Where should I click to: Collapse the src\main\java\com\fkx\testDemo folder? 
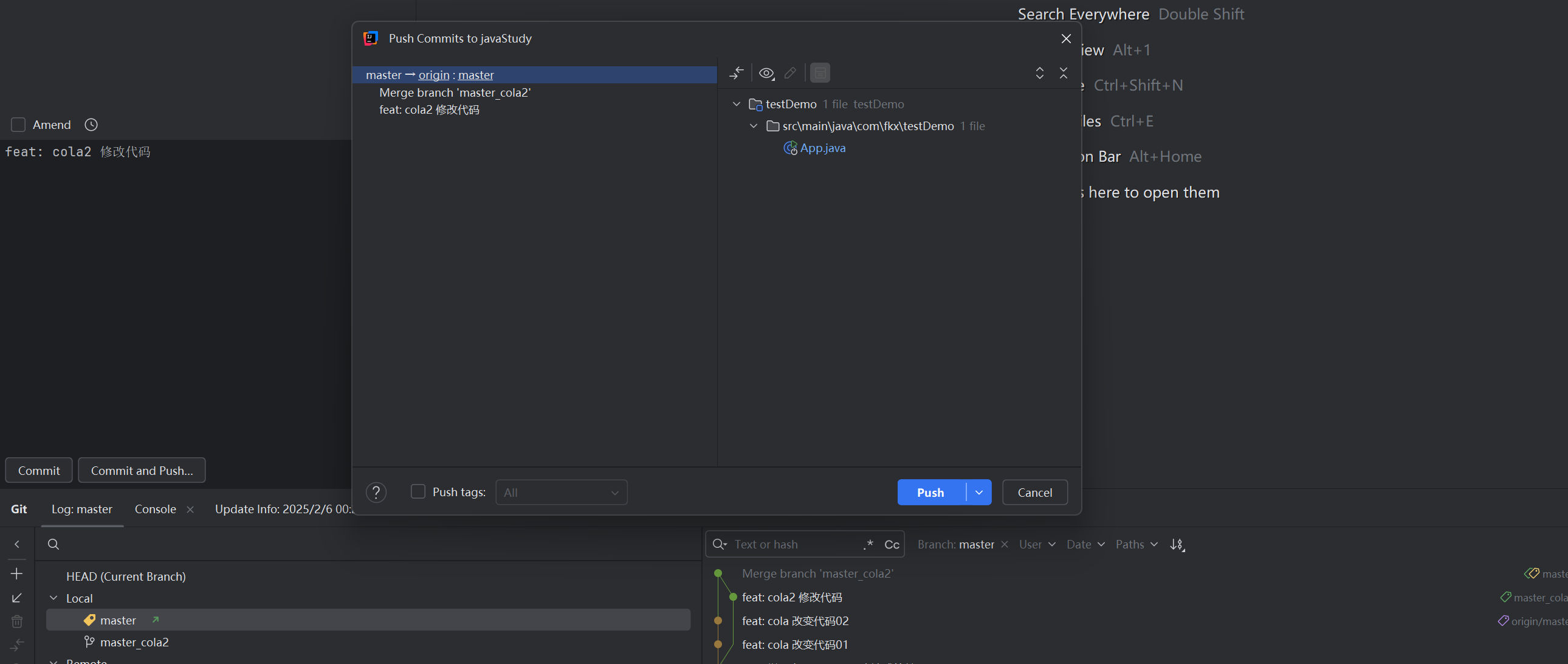point(754,126)
